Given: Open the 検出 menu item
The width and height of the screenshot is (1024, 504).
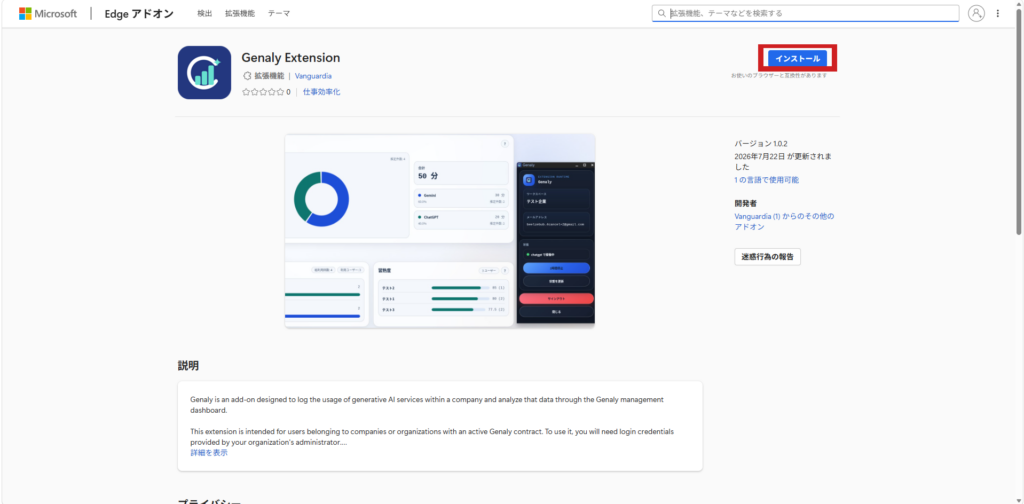Looking at the screenshot, I should pyautogui.click(x=205, y=13).
